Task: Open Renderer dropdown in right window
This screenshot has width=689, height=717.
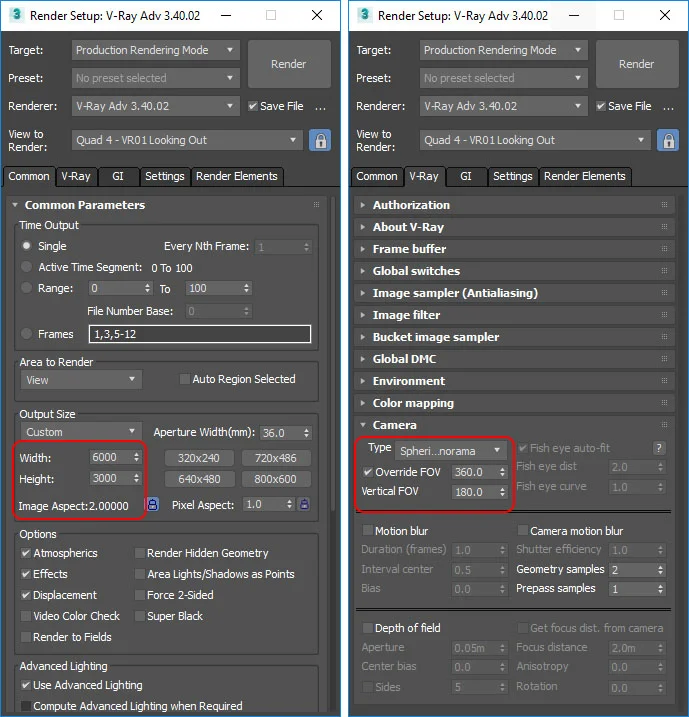Action: 503,106
